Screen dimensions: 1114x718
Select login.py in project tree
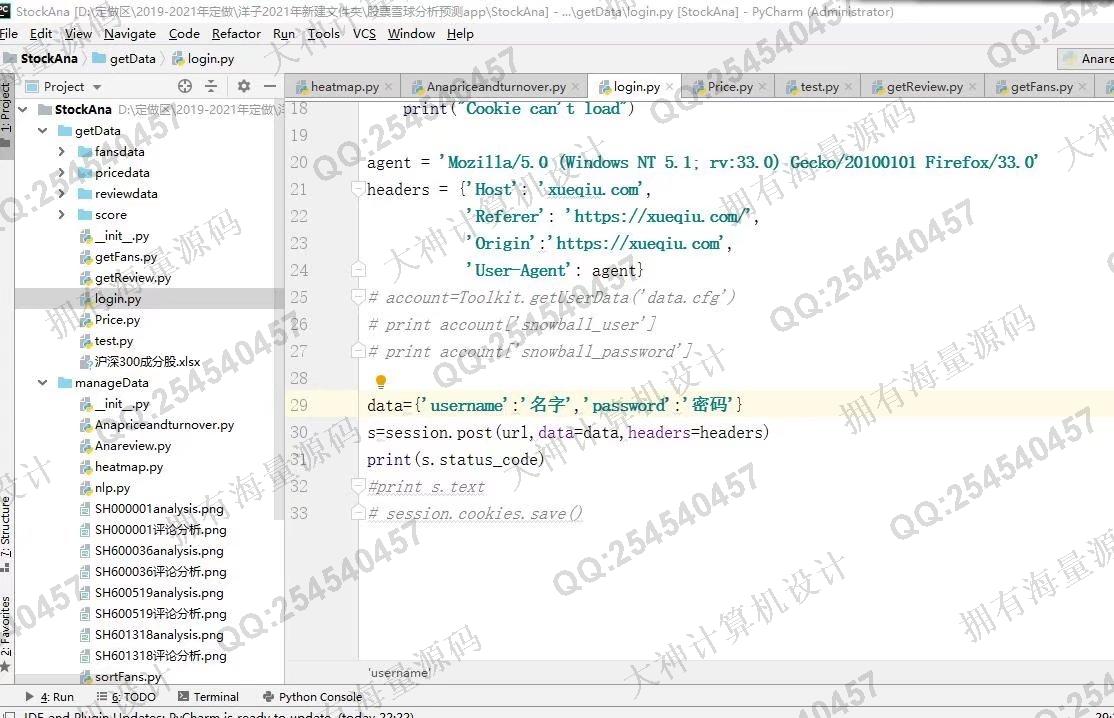[x=118, y=299]
